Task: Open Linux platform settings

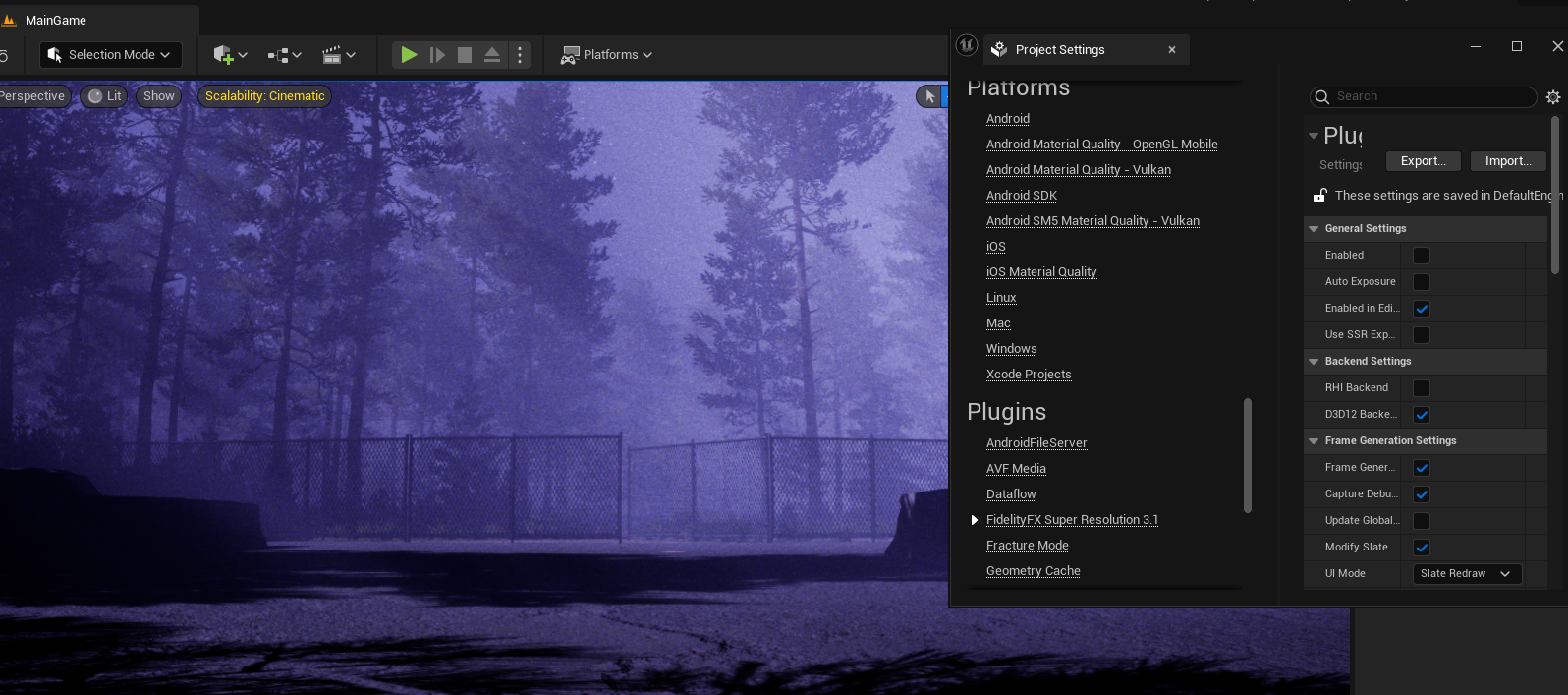Action: pyautogui.click(x=1001, y=298)
